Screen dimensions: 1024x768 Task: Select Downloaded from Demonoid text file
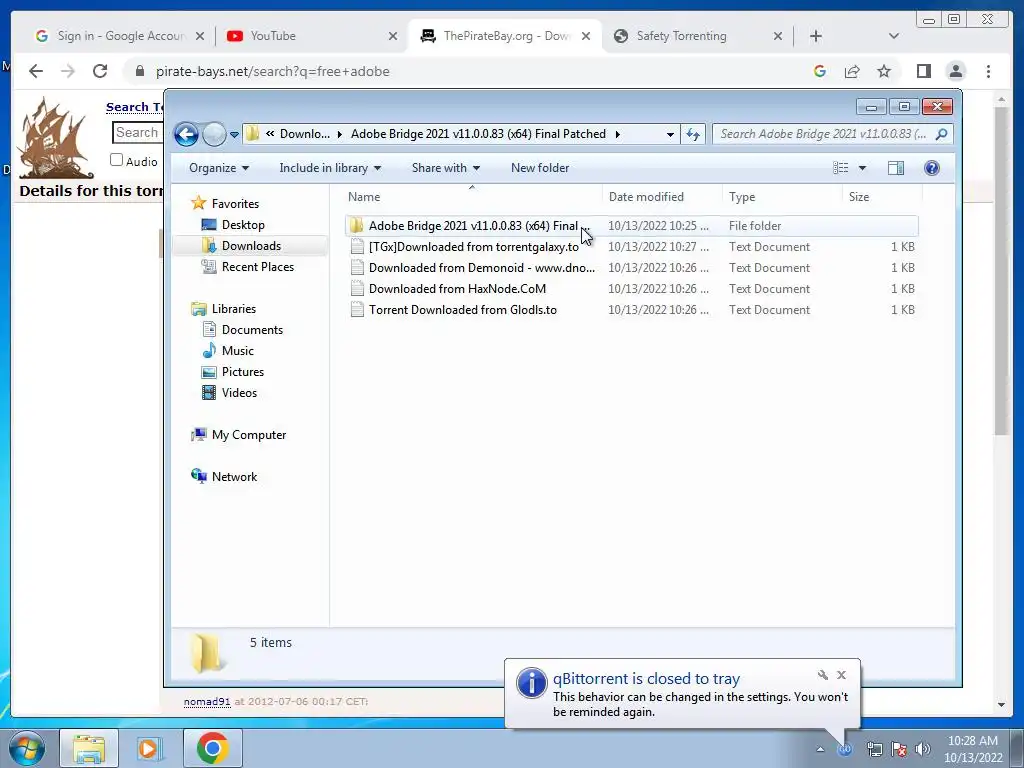pos(632,268)
